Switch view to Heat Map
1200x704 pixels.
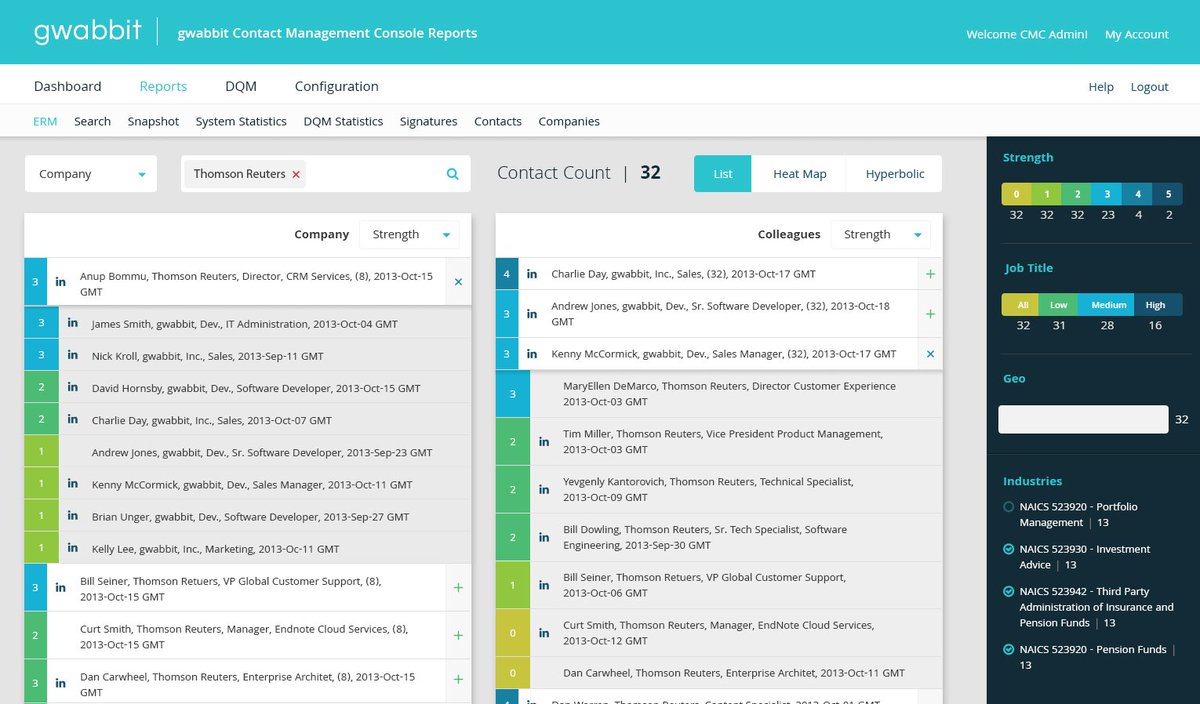click(799, 174)
